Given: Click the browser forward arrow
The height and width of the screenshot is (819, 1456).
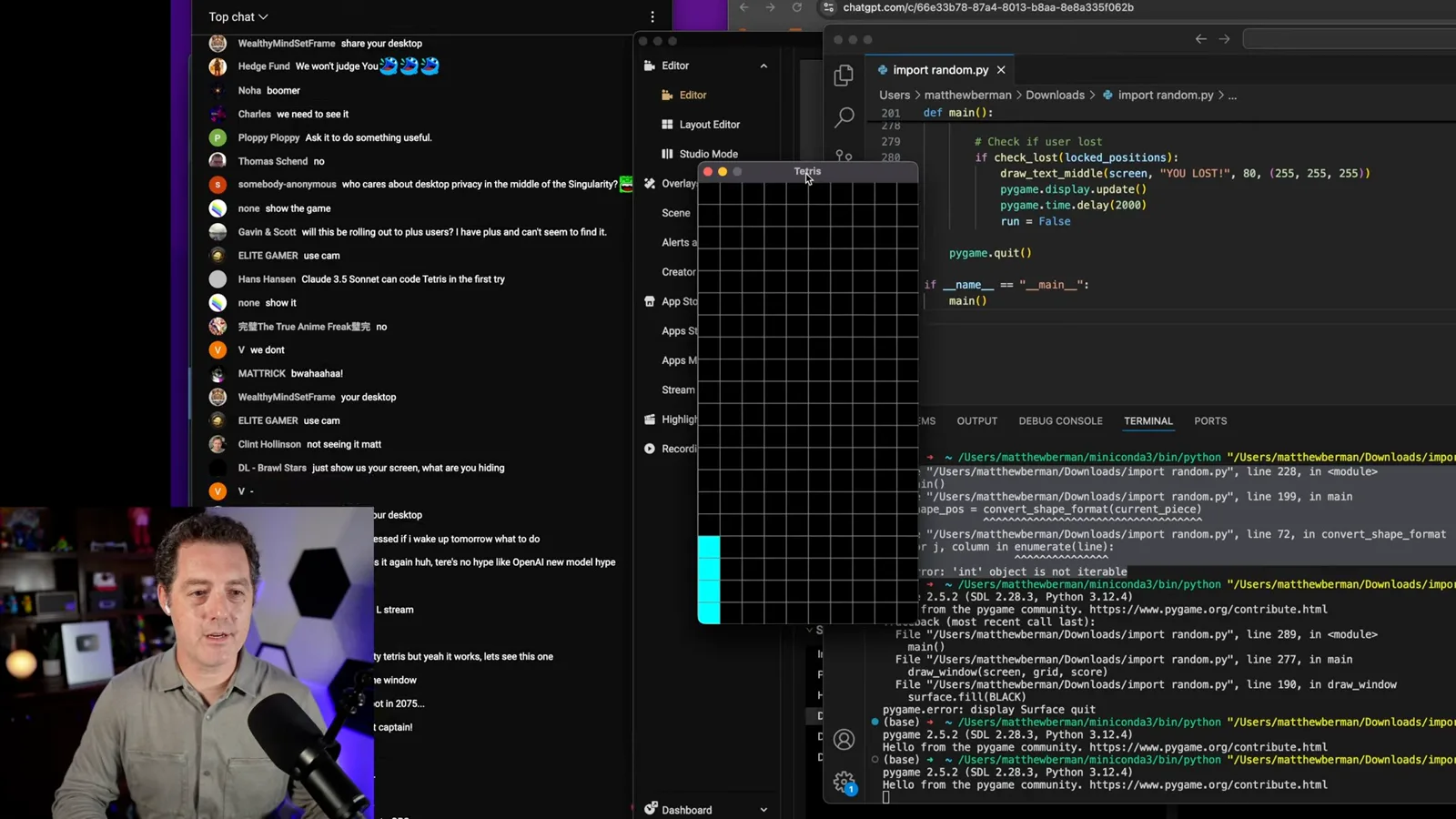Looking at the screenshot, I should 771,7.
